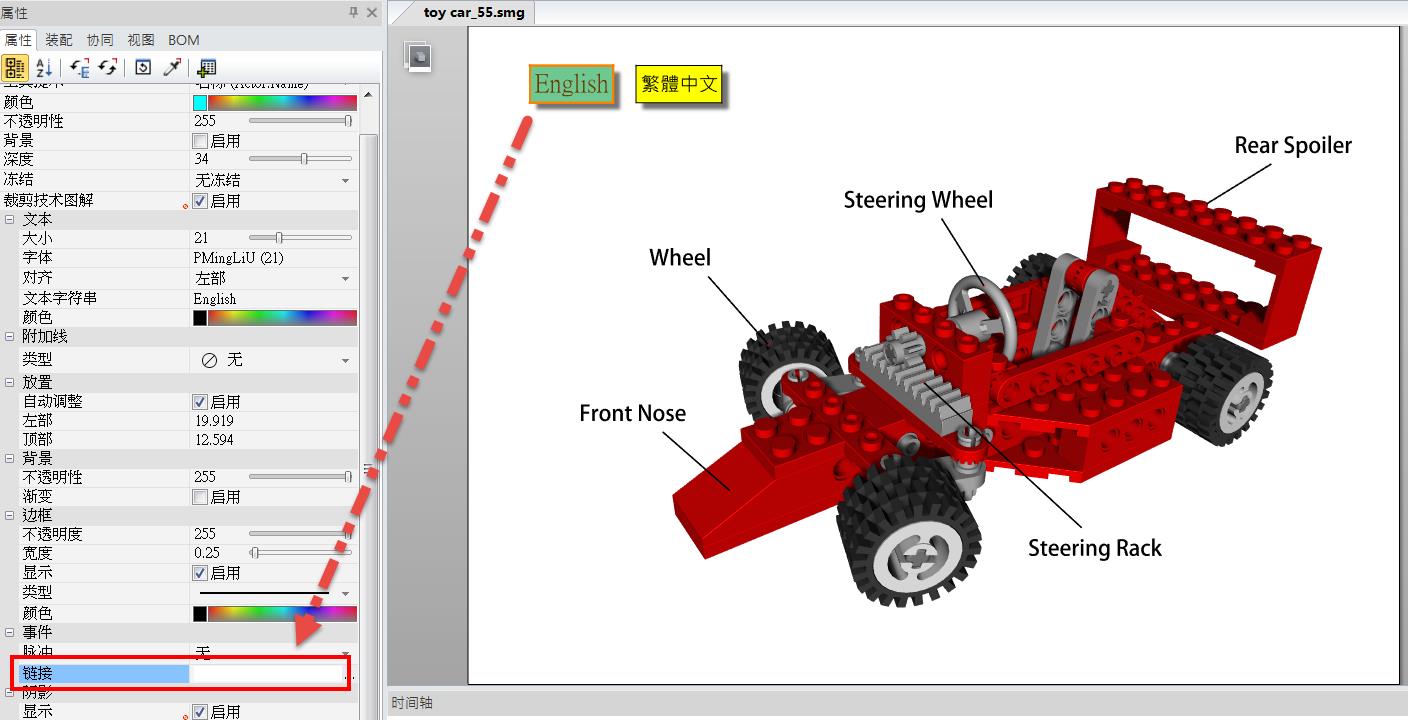Open the BOM tab
Image resolution: width=1408 pixels, height=720 pixels.
tap(183, 40)
